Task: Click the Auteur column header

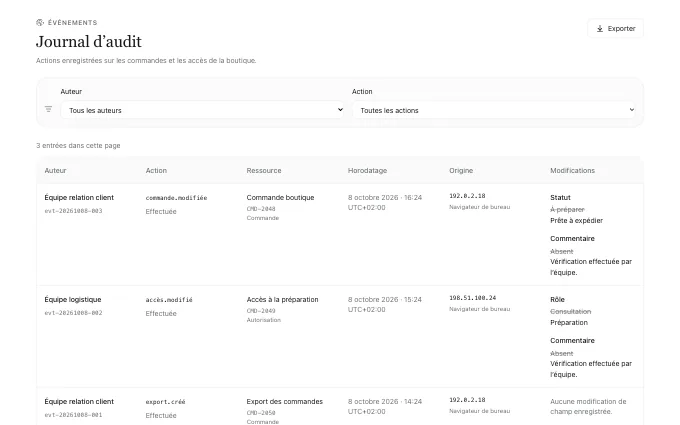Action: coord(56,170)
